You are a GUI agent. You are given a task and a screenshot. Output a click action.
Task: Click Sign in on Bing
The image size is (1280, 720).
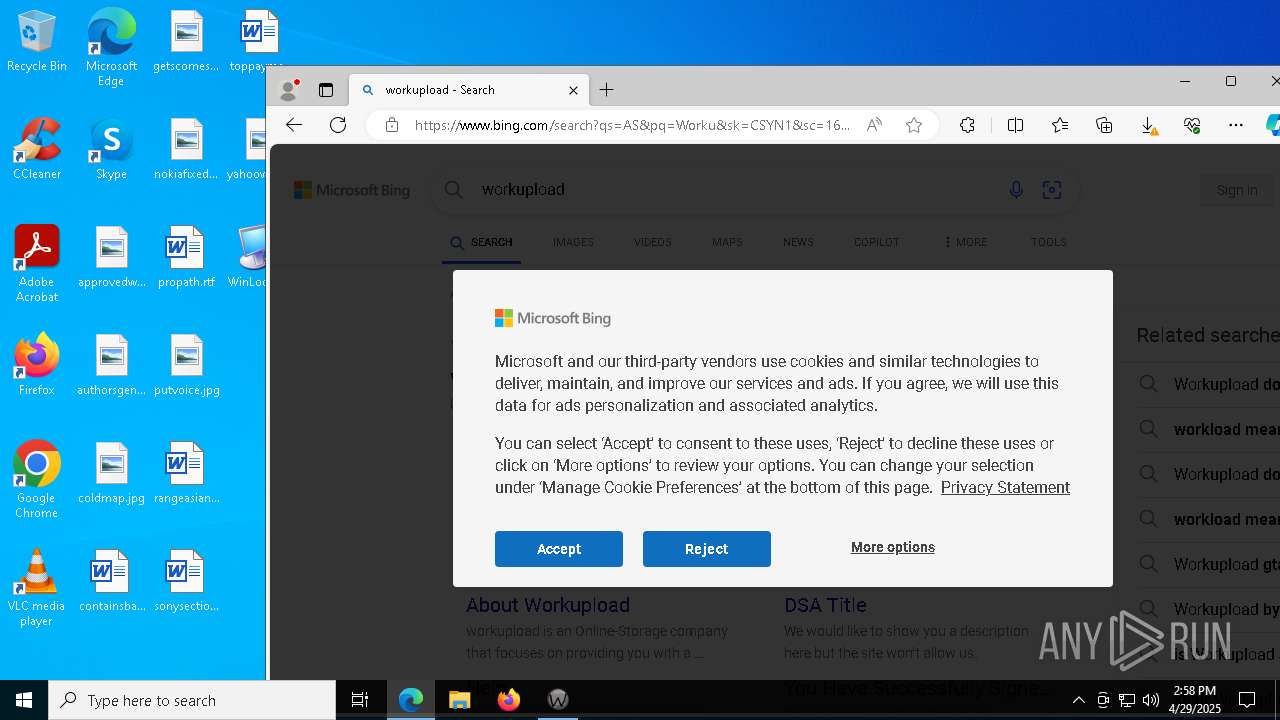pos(1237,190)
